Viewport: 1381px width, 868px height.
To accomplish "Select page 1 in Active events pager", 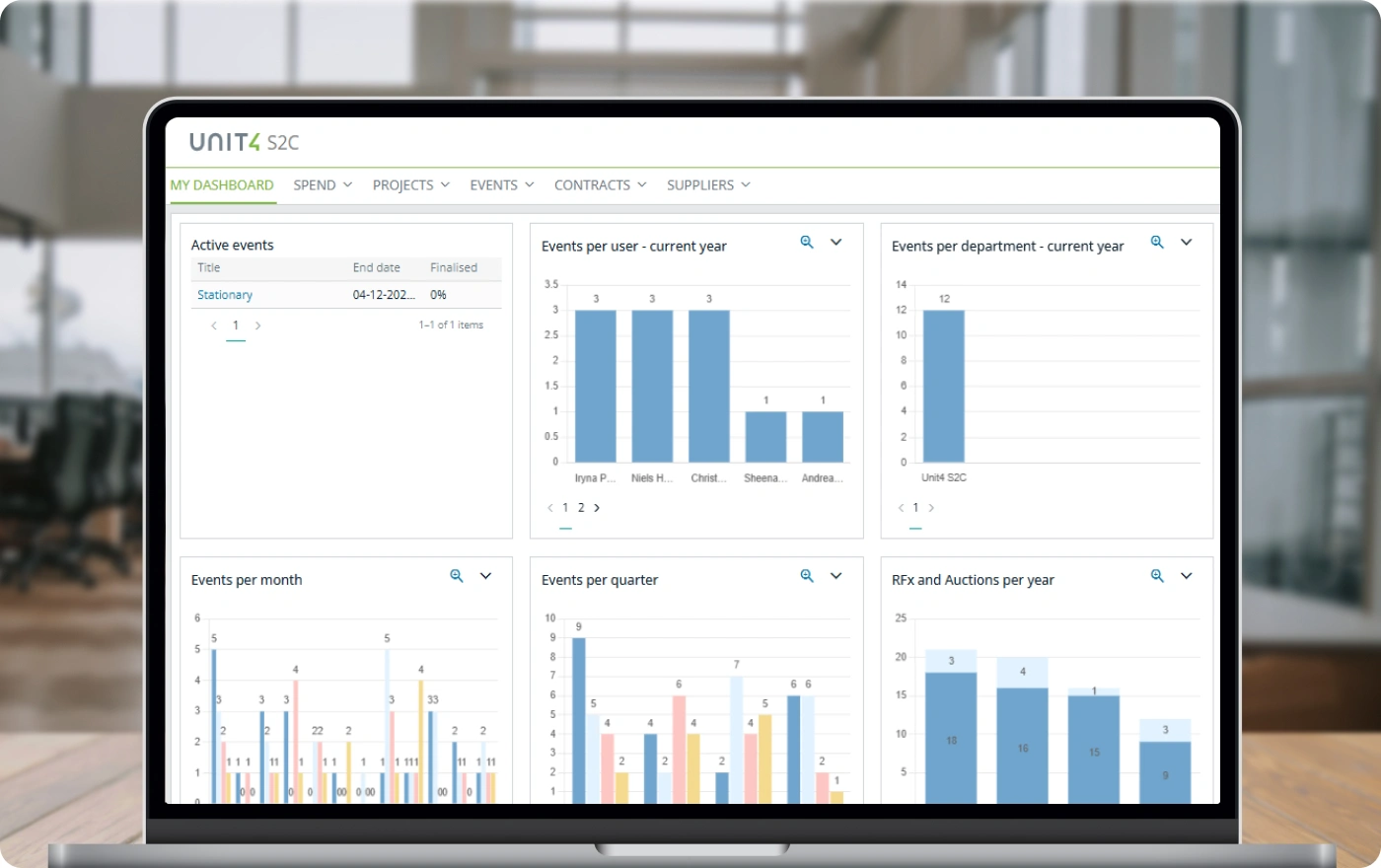I will click(236, 325).
